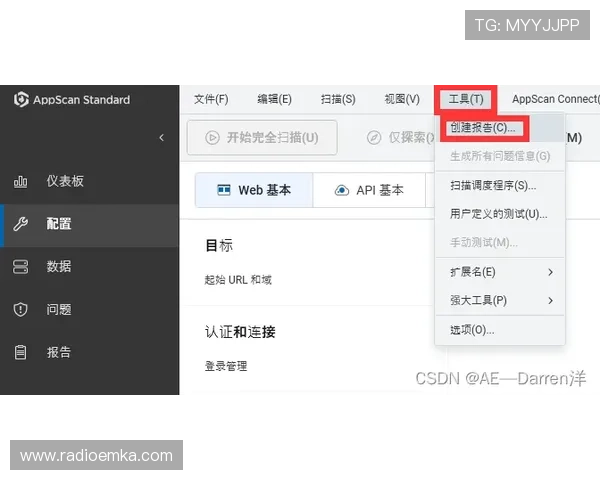Open the 扫描(S) menu
Screen dimensions: 600x480
pos(338,99)
